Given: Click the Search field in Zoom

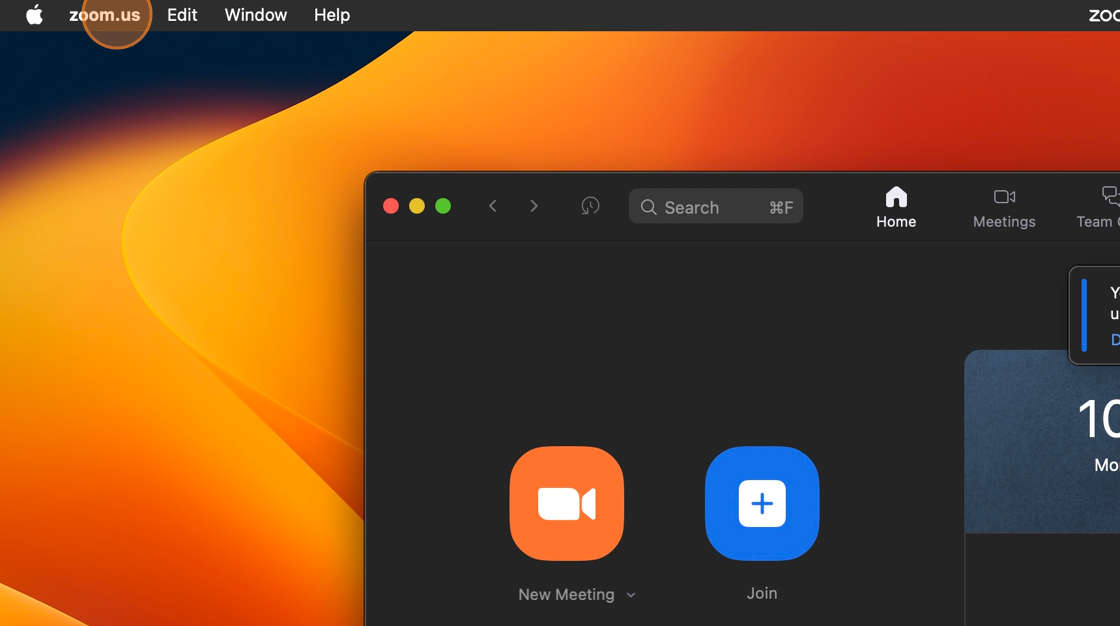Looking at the screenshot, I should [716, 207].
